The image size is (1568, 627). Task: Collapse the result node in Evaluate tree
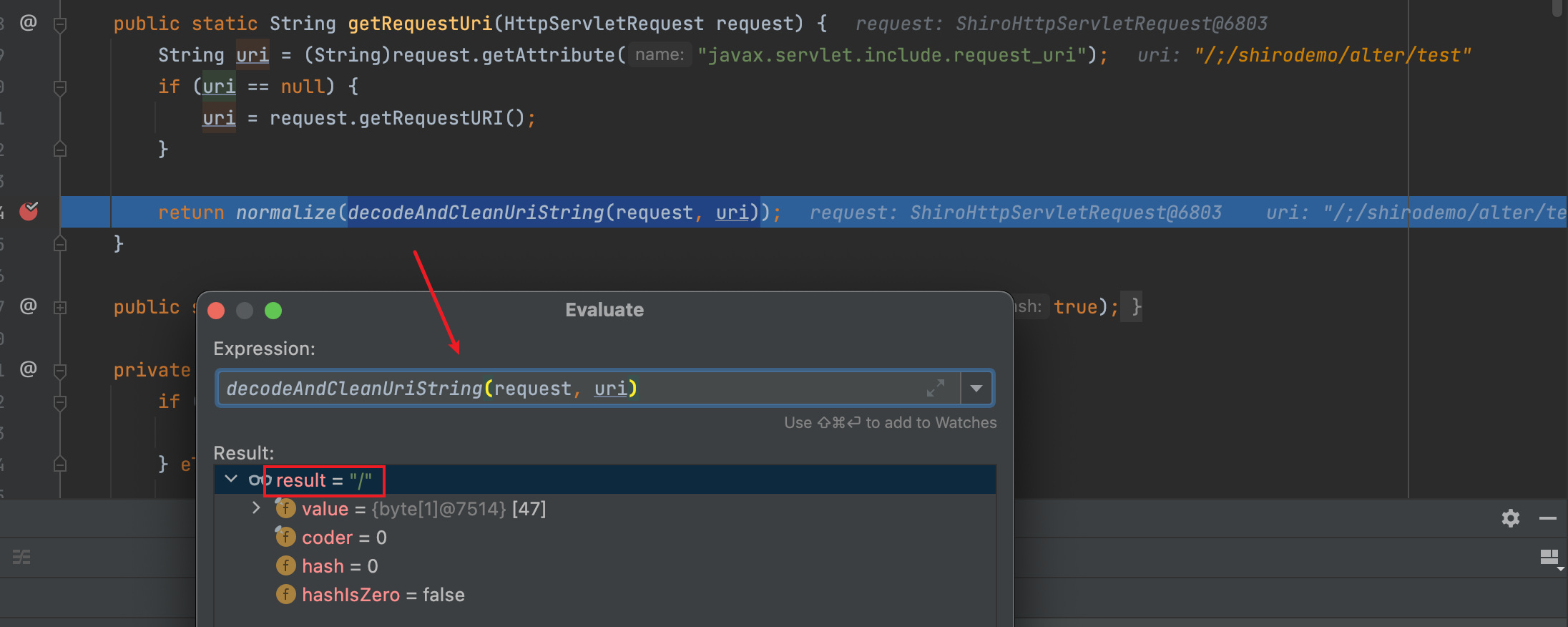coord(231,479)
